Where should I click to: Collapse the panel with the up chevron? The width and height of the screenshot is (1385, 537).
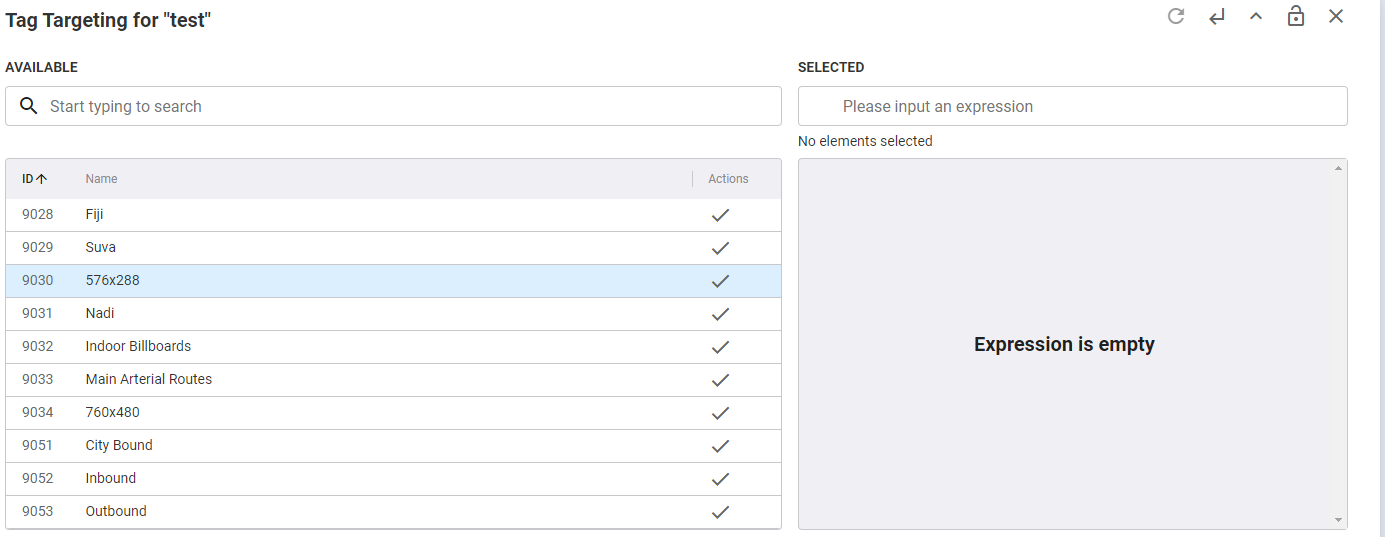pos(1256,16)
